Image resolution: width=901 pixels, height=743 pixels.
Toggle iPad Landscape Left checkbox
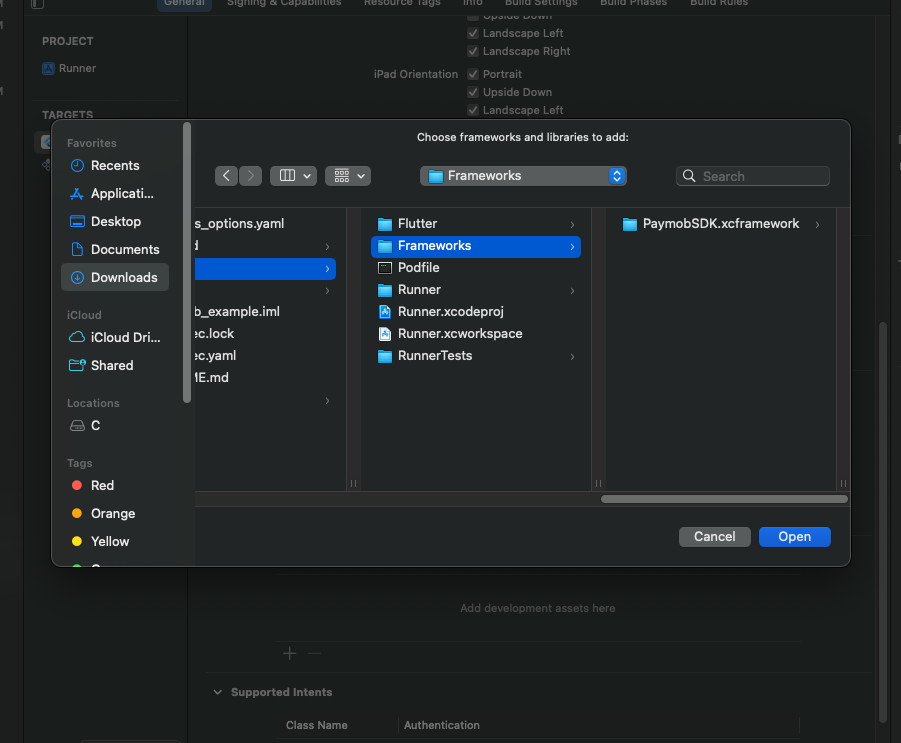473,110
